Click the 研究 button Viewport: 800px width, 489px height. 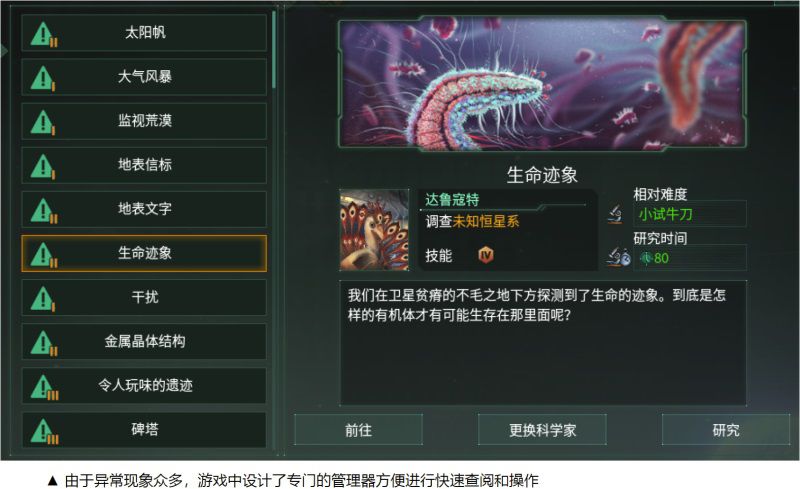pos(726,430)
